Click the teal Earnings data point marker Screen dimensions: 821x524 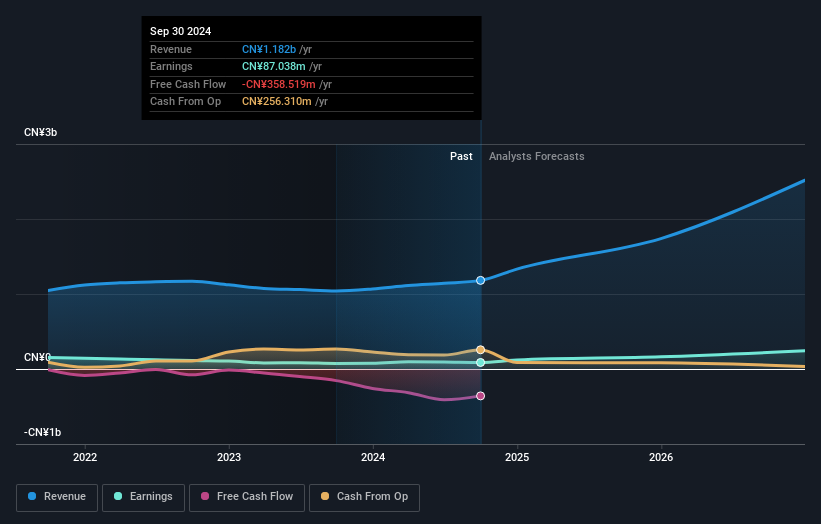tap(480, 362)
